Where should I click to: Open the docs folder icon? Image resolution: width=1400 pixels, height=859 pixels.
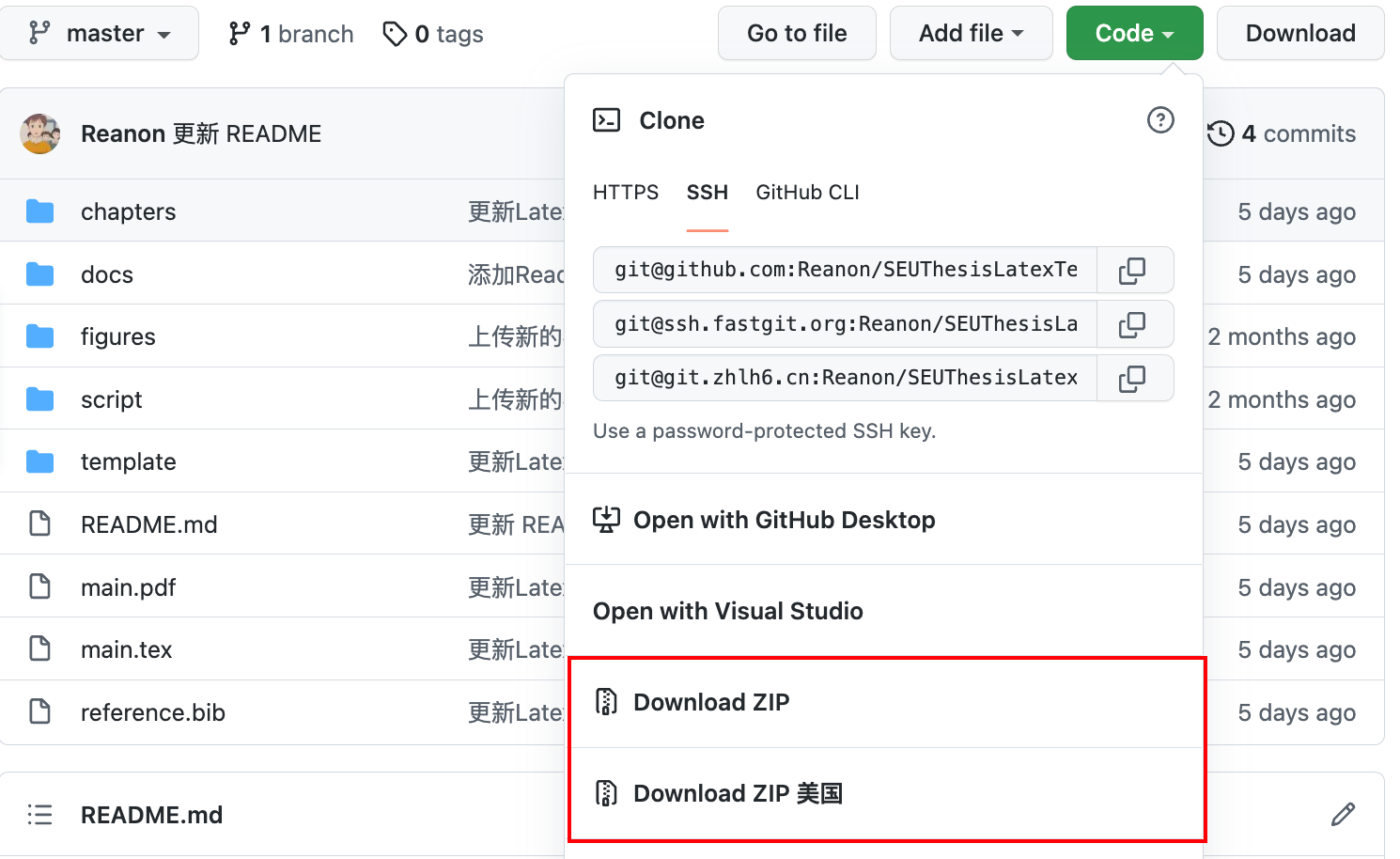pos(39,273)
